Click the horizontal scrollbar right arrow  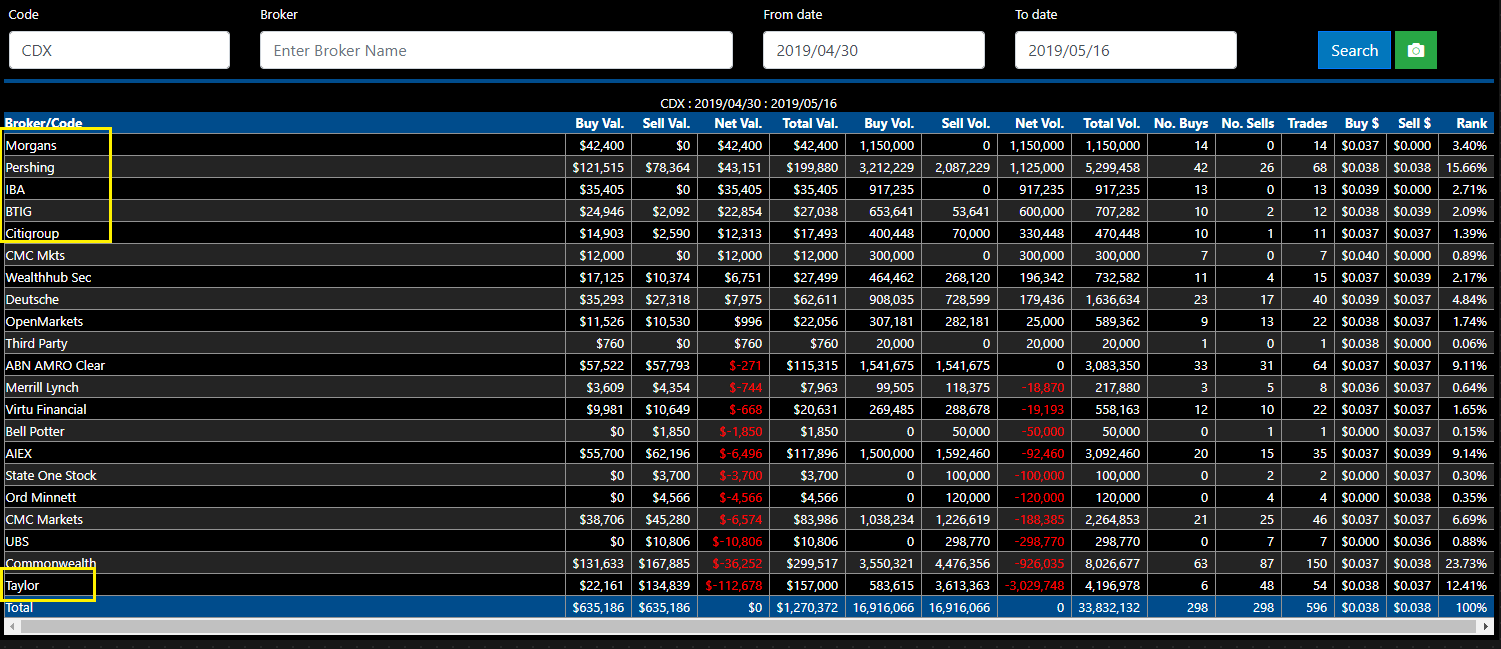(x=1484, y=626)
